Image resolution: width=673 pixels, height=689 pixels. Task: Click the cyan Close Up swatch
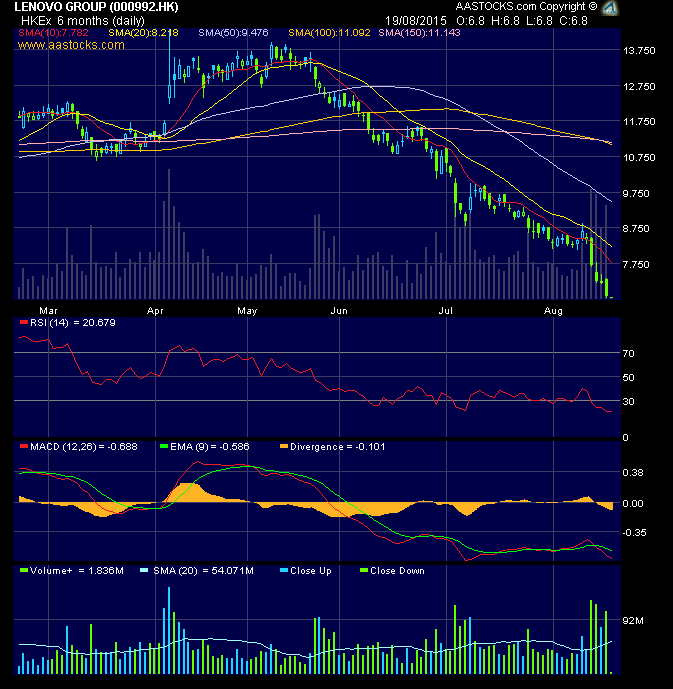point(284,570)
